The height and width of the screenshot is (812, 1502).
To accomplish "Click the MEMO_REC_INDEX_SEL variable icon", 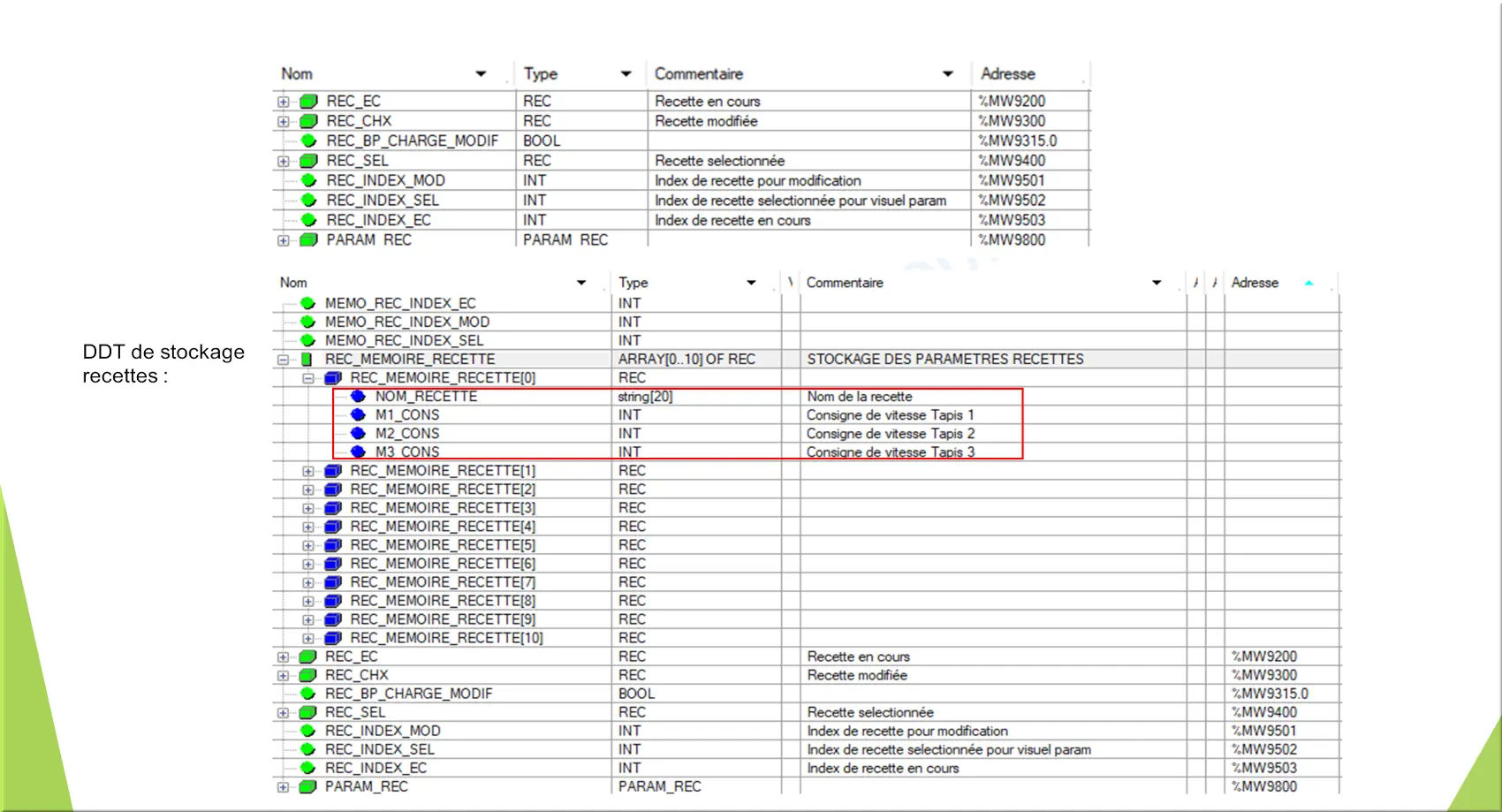I will pos(307,340).
